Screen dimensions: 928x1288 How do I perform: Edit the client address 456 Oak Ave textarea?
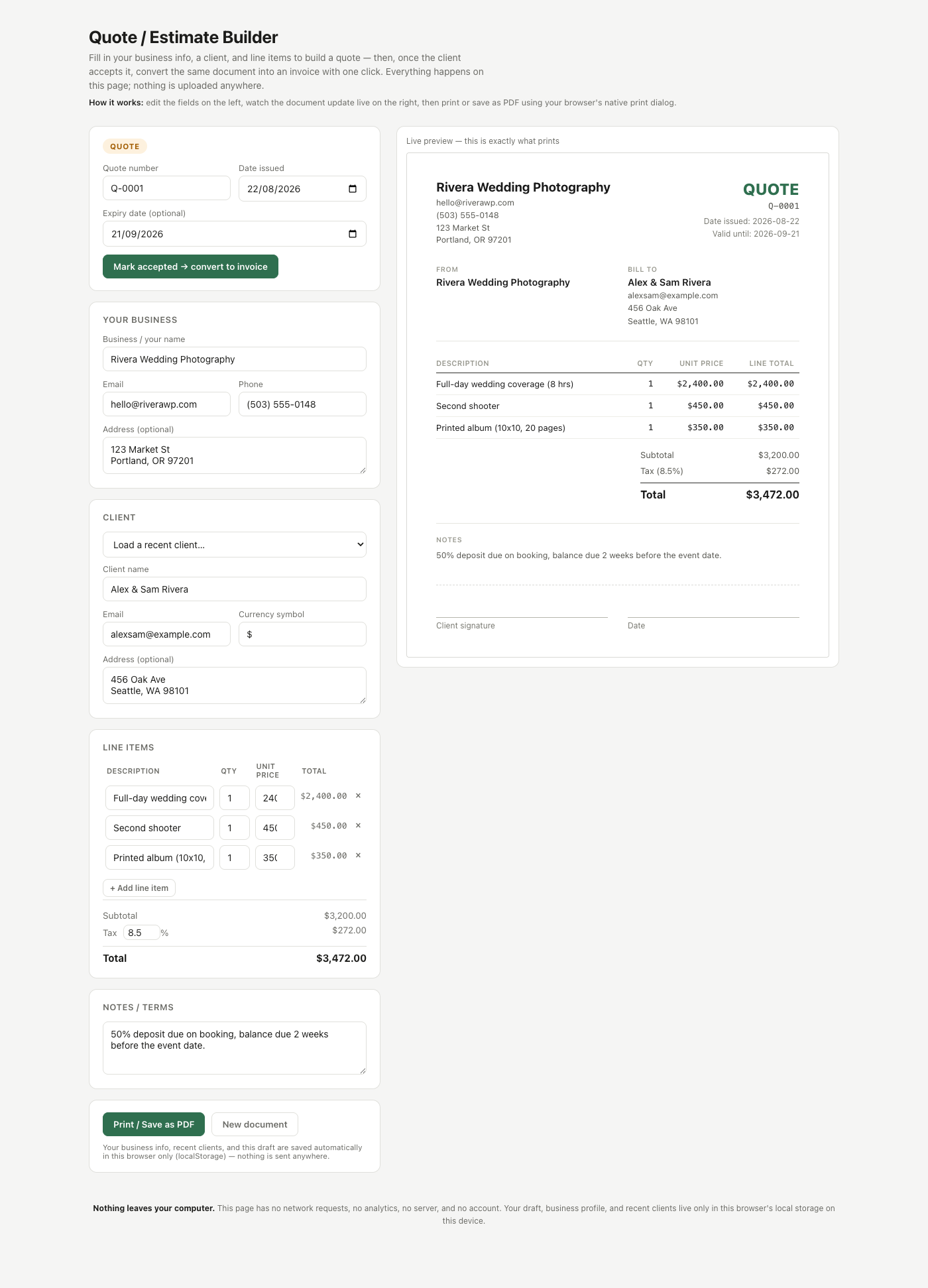[x=235, y=685]
